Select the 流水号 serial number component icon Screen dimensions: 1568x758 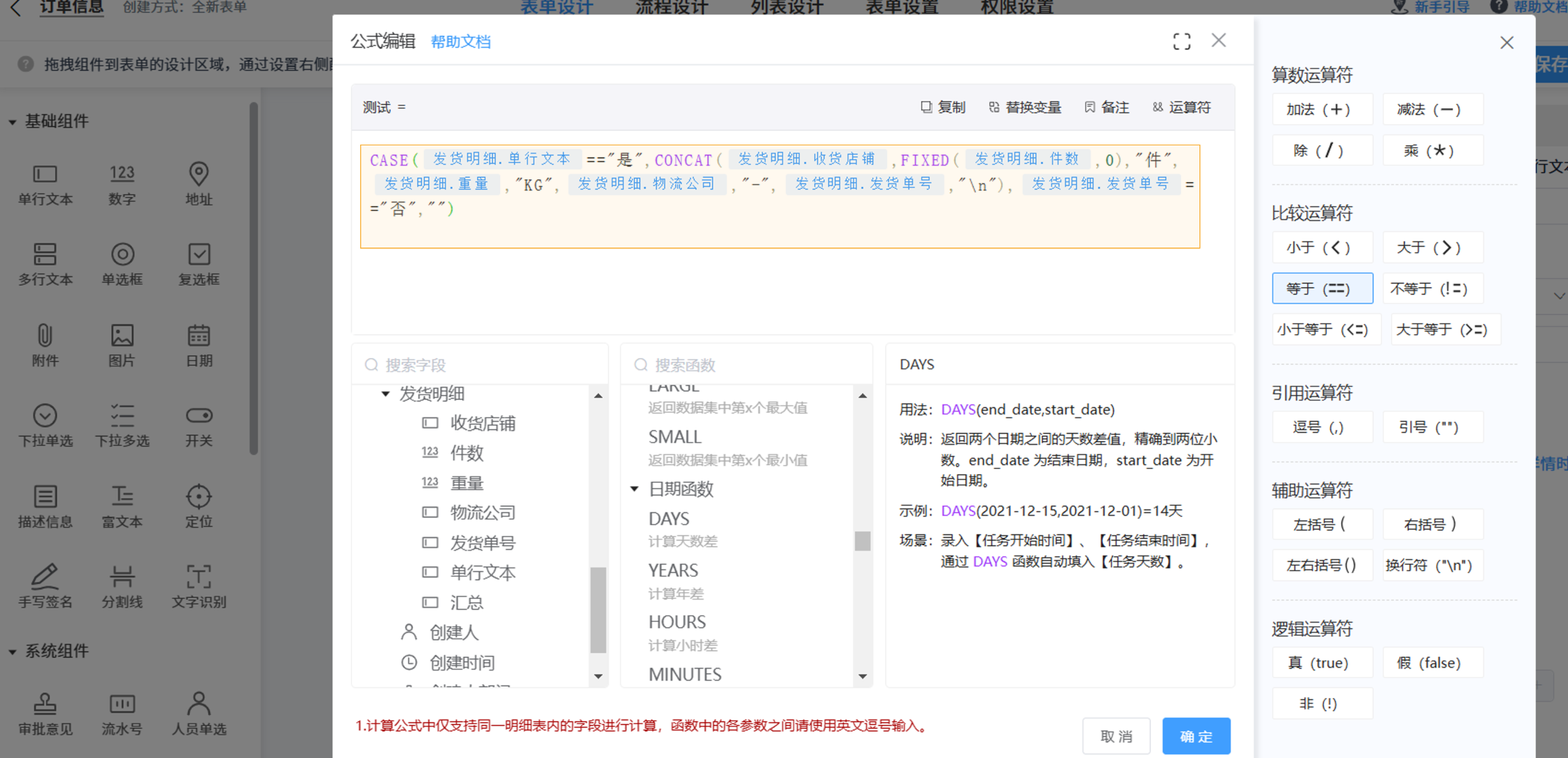(122, 703)
